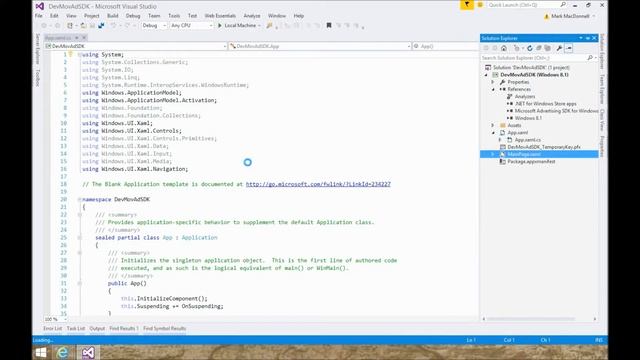Click the Undo toolbar icon
The image size is (640, 360).
[x=113, y=25]
